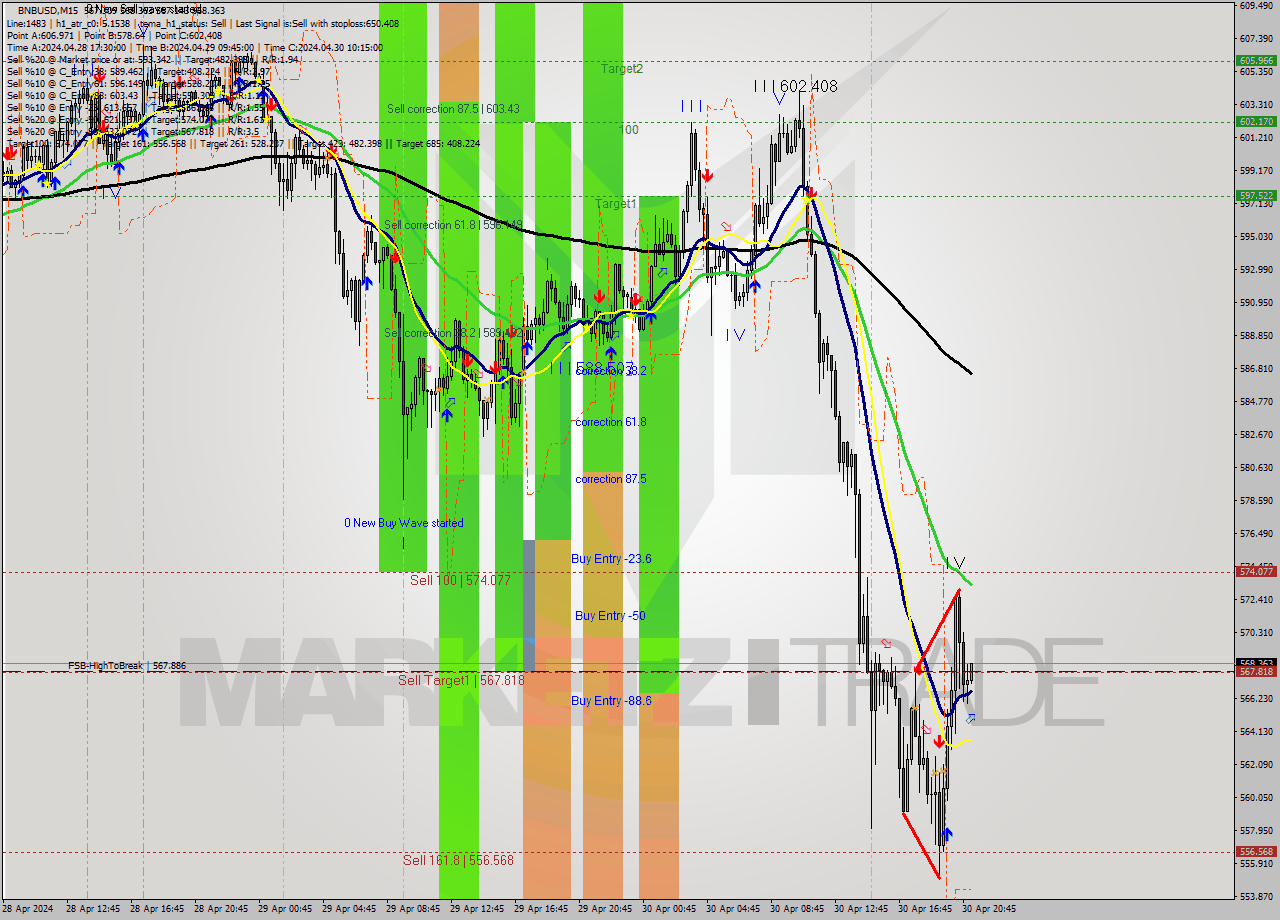Click the 'Buy Entry -88.6' label
This screenshot has width=1280, height=920.
pyautogui.click(x=612, y=701)
